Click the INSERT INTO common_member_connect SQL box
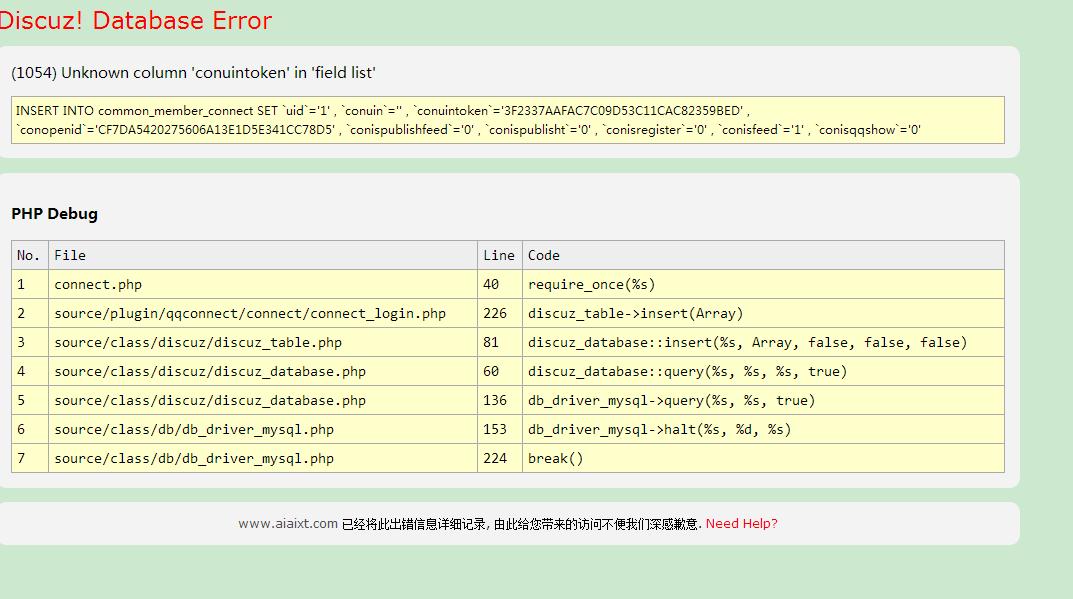Viewport: 1073px width, 599px height. point(507,120)
